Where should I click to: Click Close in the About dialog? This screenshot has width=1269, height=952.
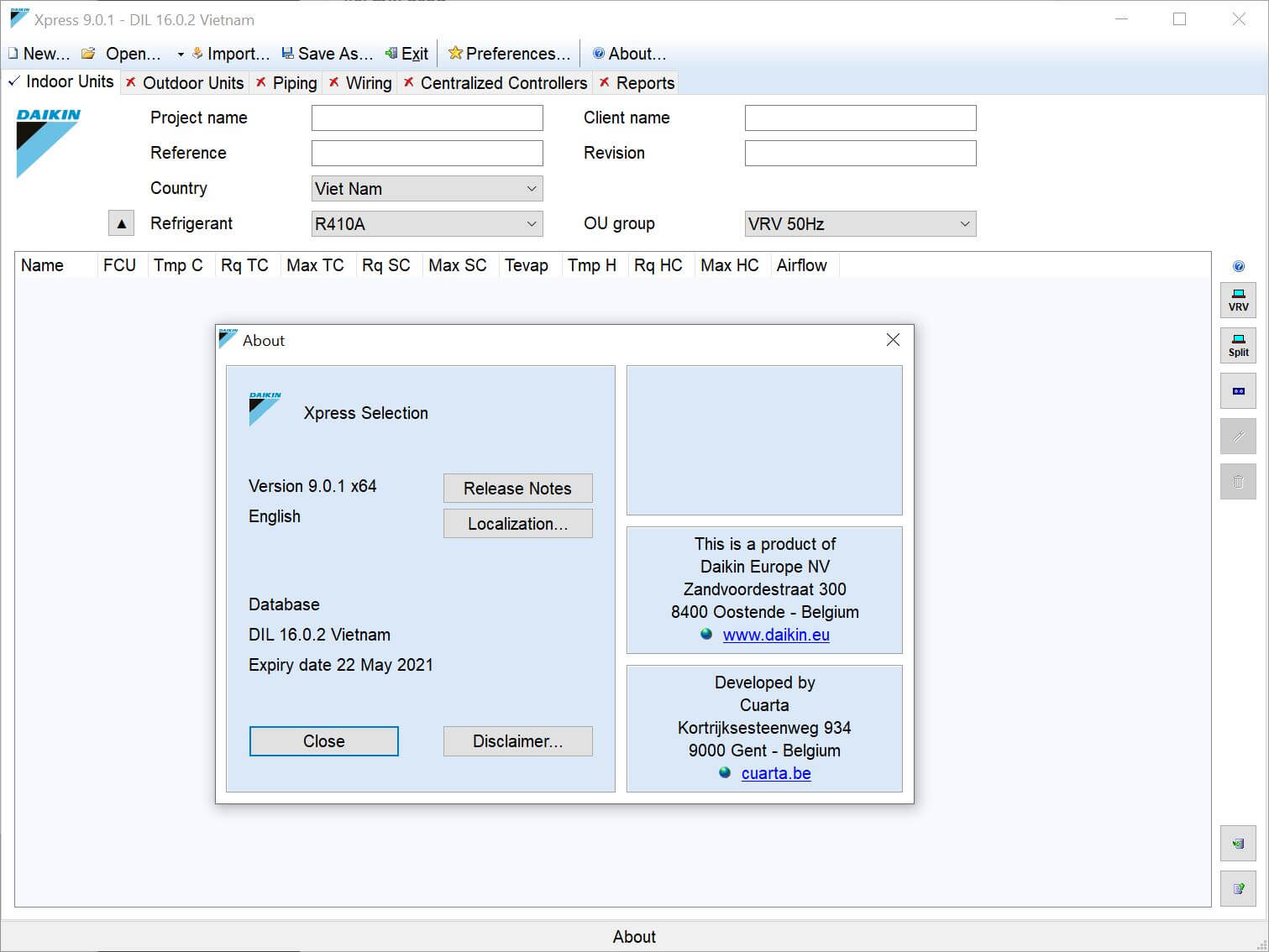tap(324, 741)
